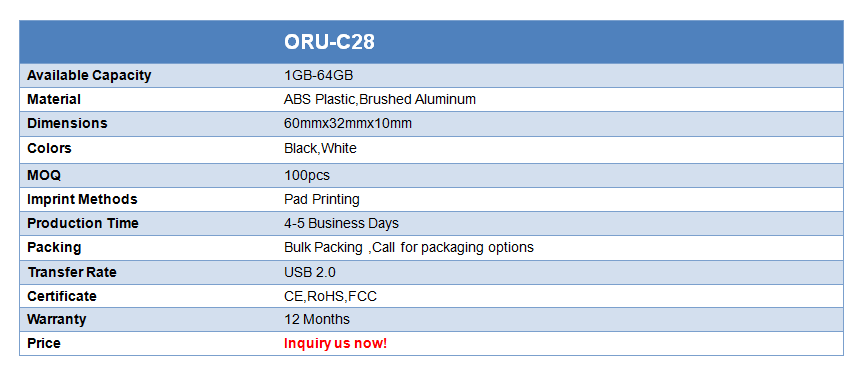849x370 pixels.
Task: Click the '4-5 Business Days' production time
Action: (342, 223)
